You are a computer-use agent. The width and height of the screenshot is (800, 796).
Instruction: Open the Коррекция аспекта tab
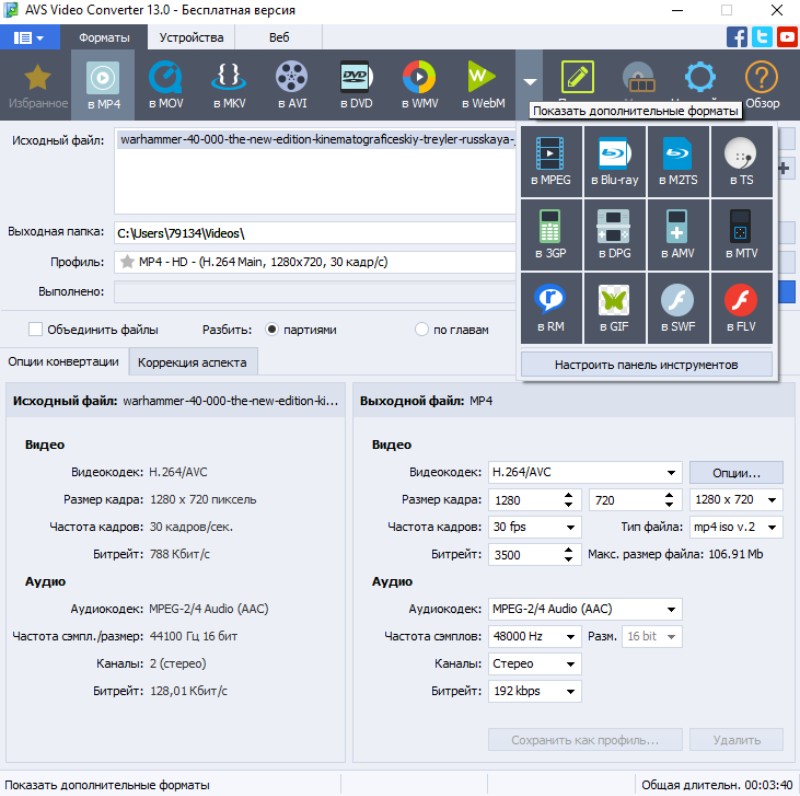[192, 362]
